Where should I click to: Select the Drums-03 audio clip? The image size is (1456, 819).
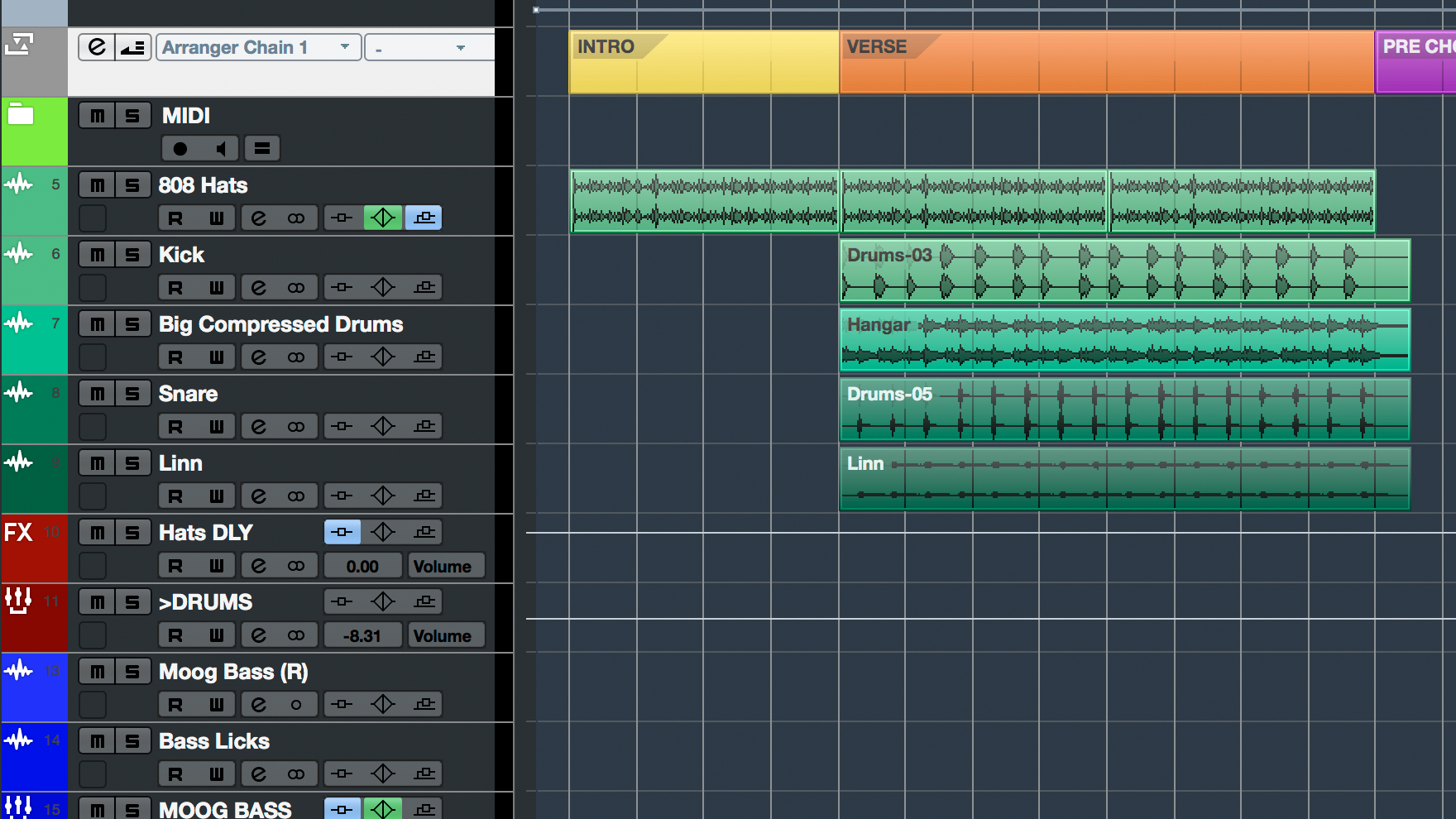(1123, 271)
